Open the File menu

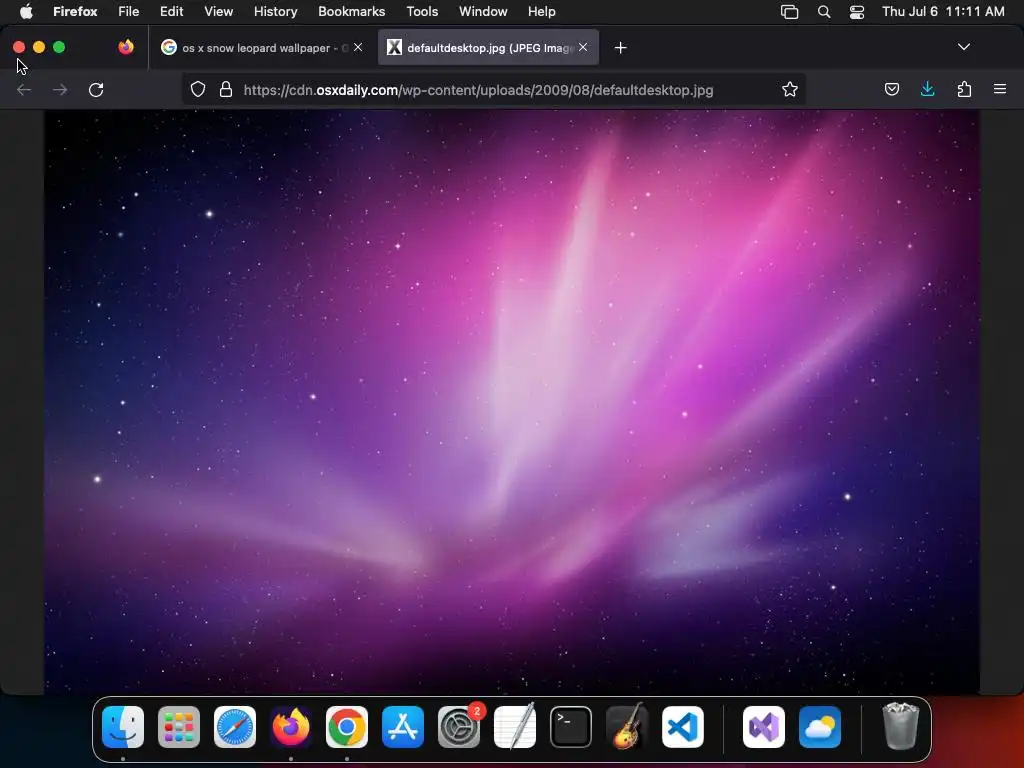(129, 12)
